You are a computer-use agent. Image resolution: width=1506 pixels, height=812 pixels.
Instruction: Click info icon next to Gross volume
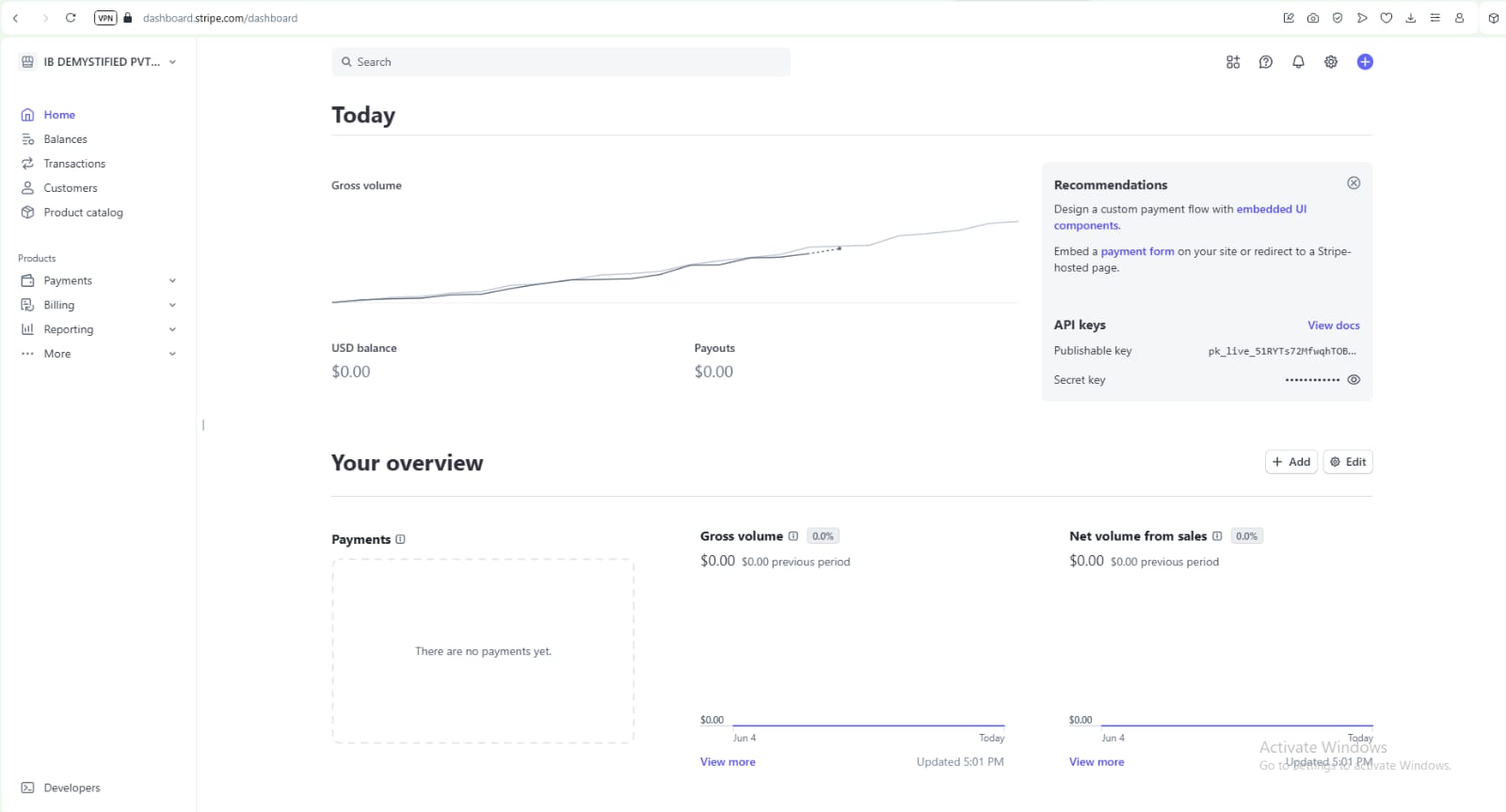(x=793, y=536)
